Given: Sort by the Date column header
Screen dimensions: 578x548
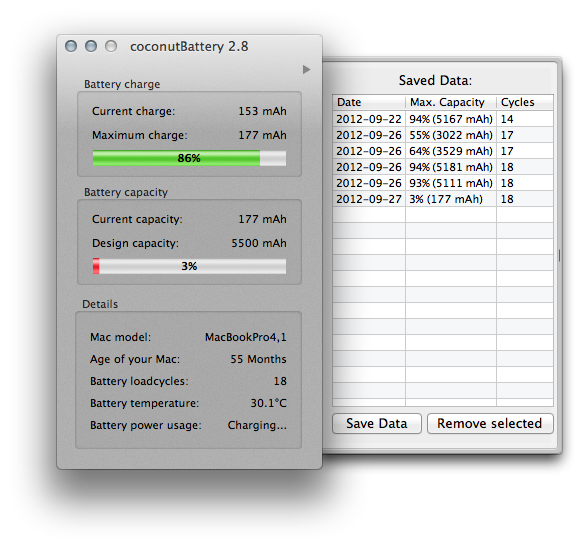Looking at the screenshot, I should coord(369,102).
